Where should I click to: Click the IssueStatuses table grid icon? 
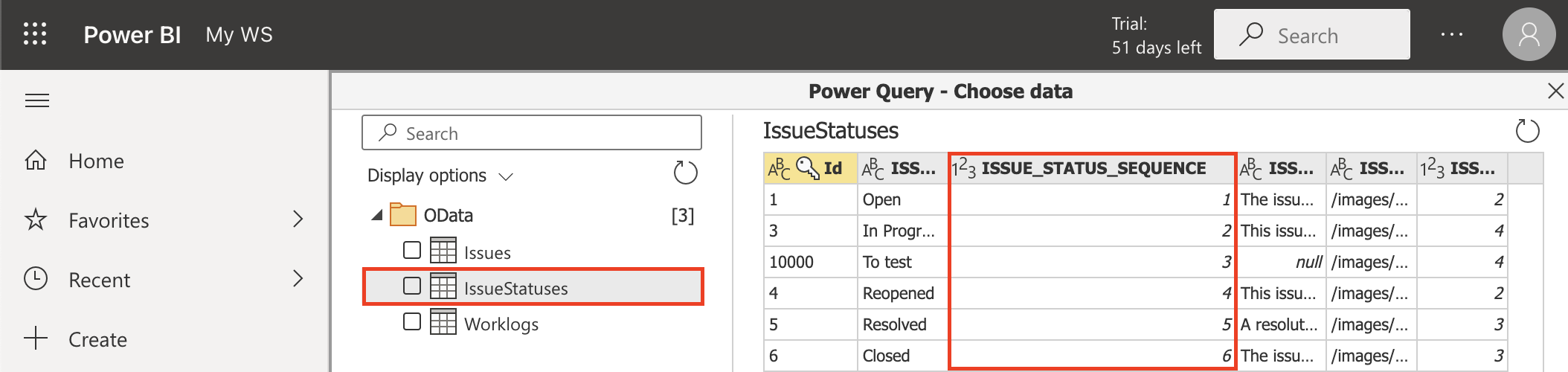click(443, 286)
